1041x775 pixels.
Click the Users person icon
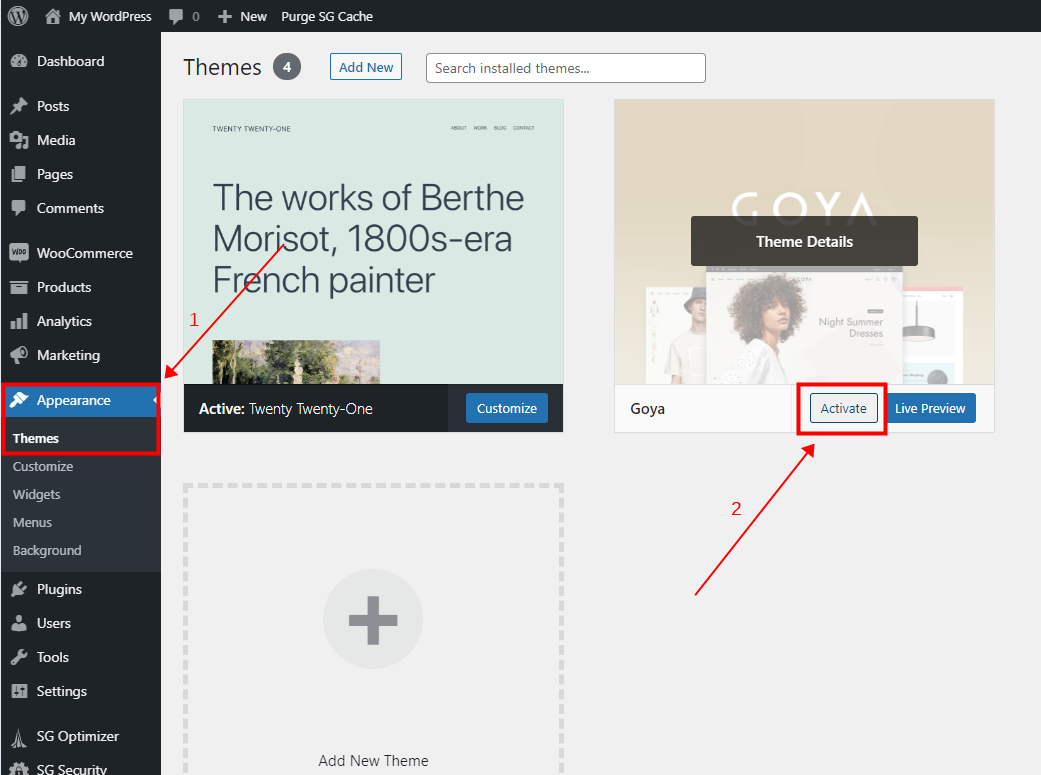(19, 623)
